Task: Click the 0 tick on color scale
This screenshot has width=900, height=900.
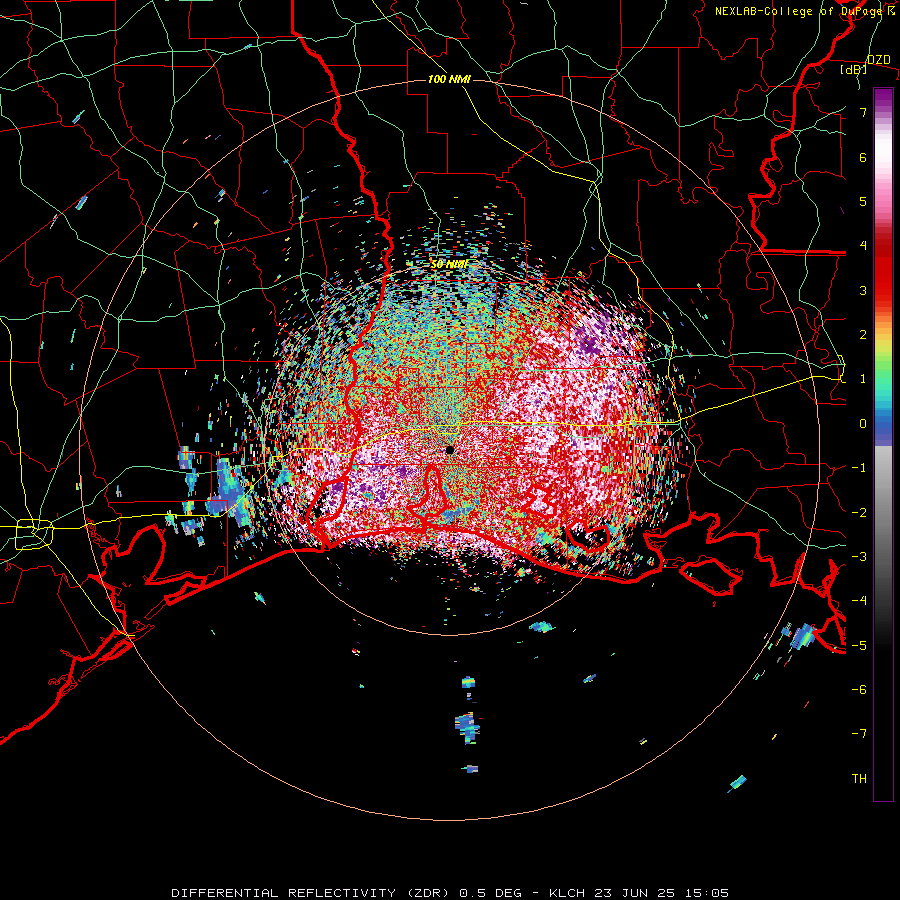Action: [863, 424]
